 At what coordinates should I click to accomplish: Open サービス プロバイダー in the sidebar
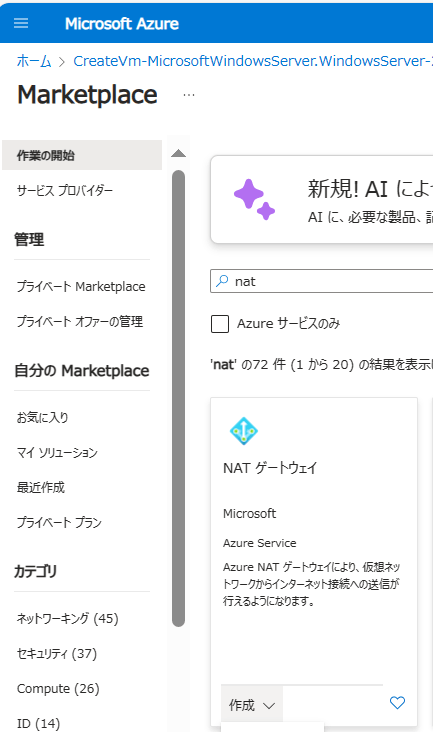click(x=65, y=190)
